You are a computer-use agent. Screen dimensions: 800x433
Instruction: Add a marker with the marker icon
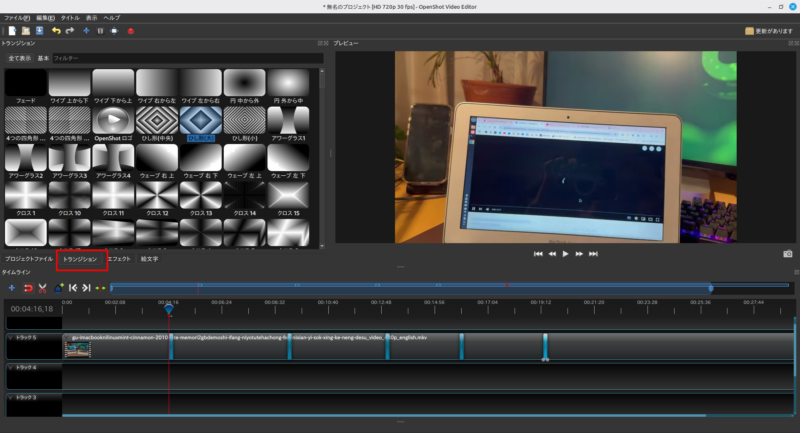[59, 288]
